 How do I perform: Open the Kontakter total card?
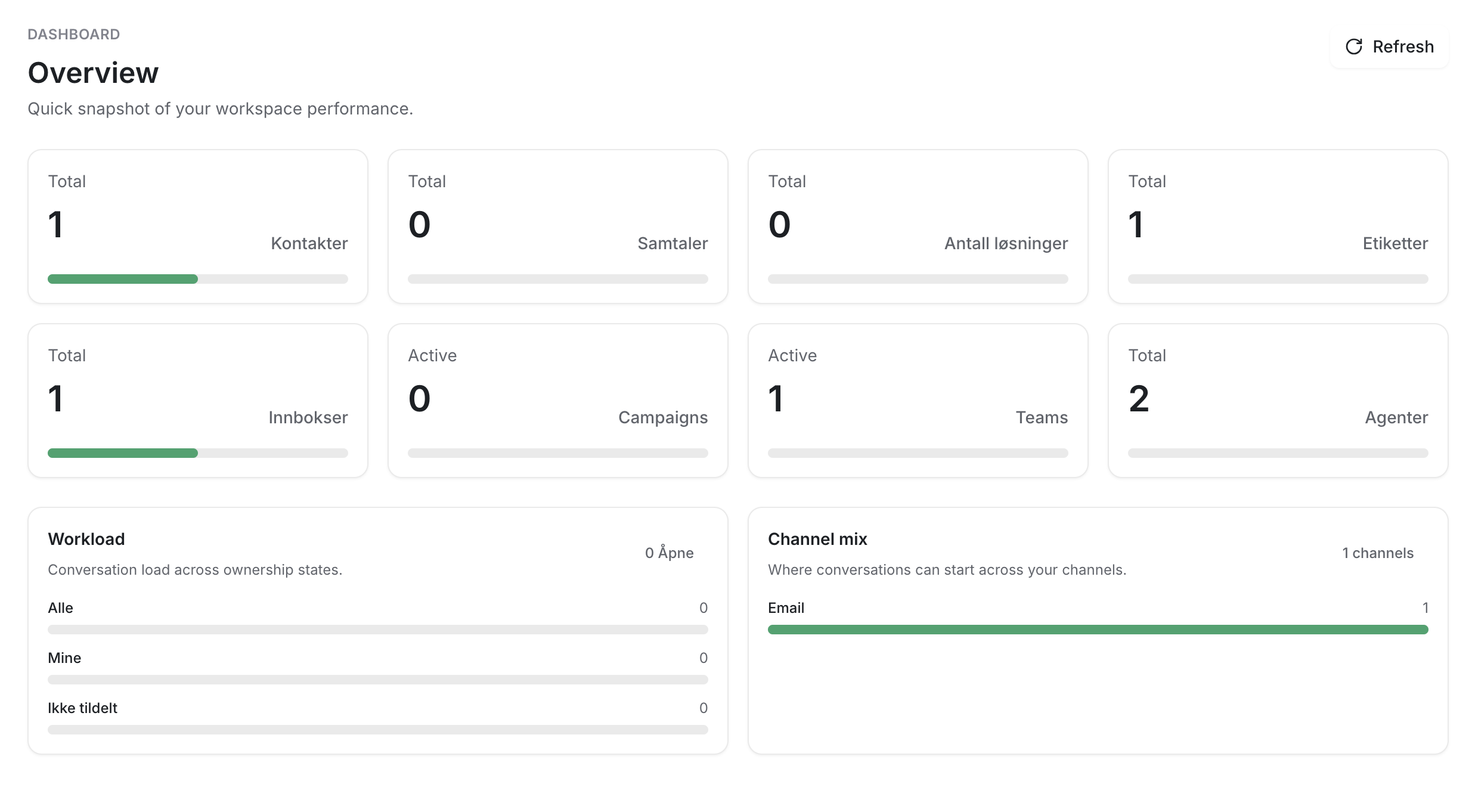(x=197, y=226)
